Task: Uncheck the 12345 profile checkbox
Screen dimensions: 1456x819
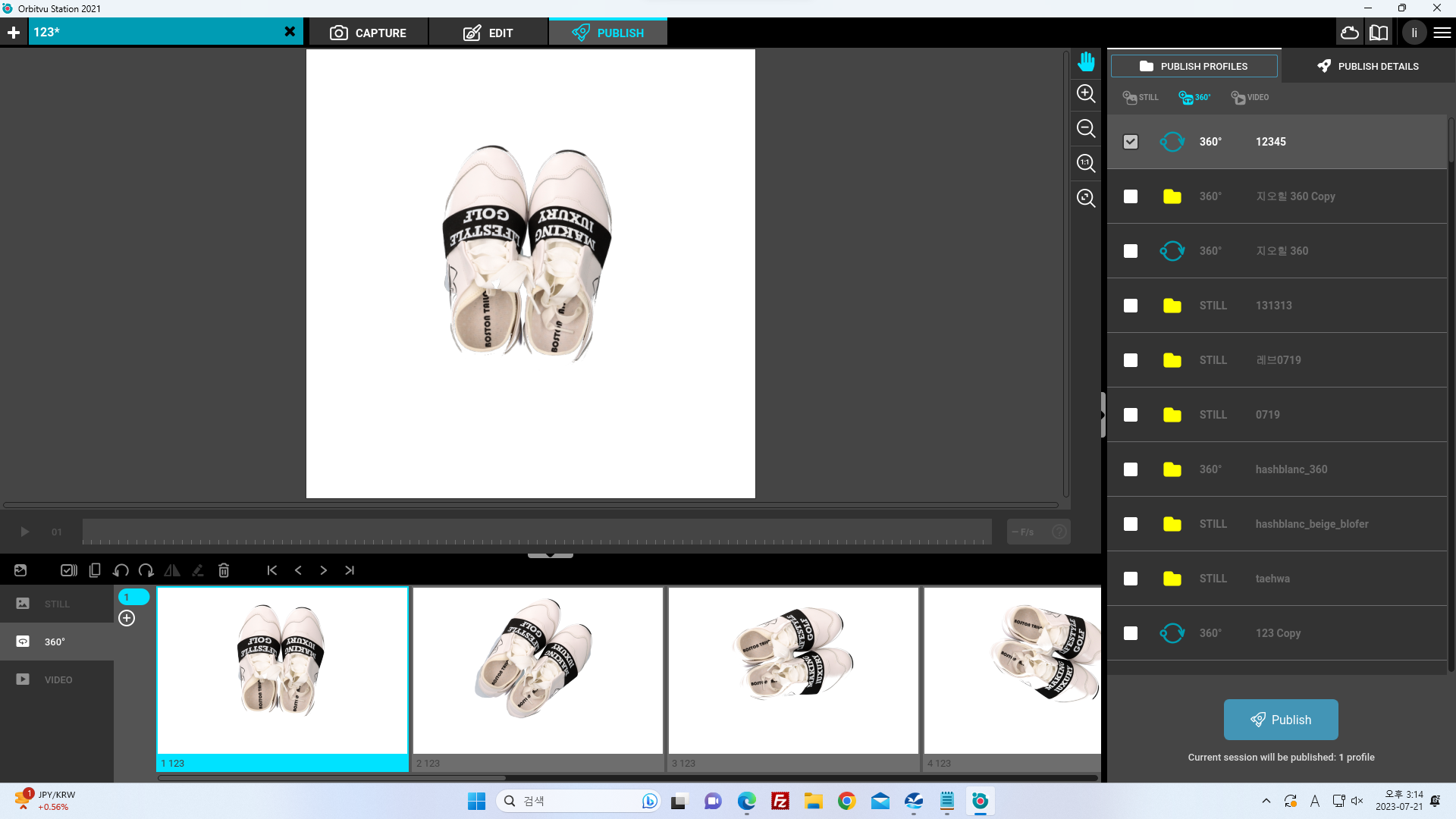Action: click(x=1131, y=142)
